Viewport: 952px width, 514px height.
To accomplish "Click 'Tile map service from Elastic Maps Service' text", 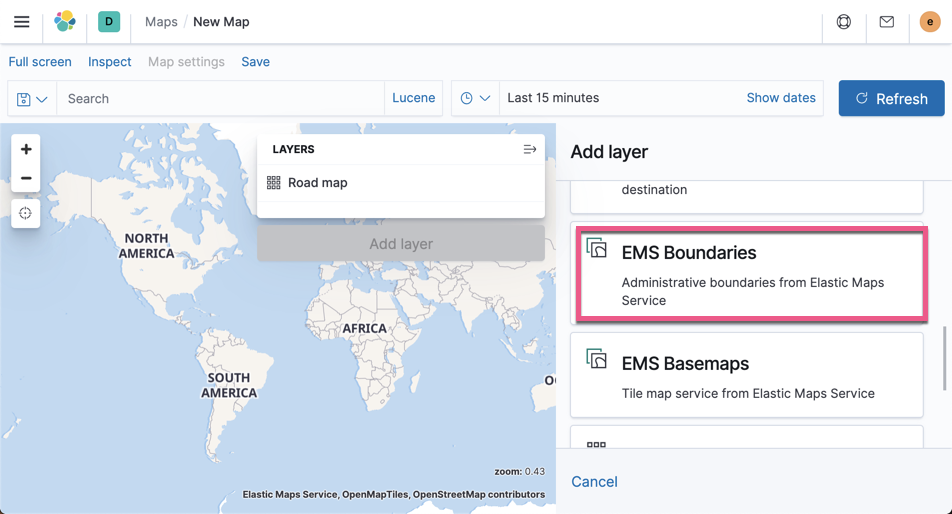I will pos(748,393).
